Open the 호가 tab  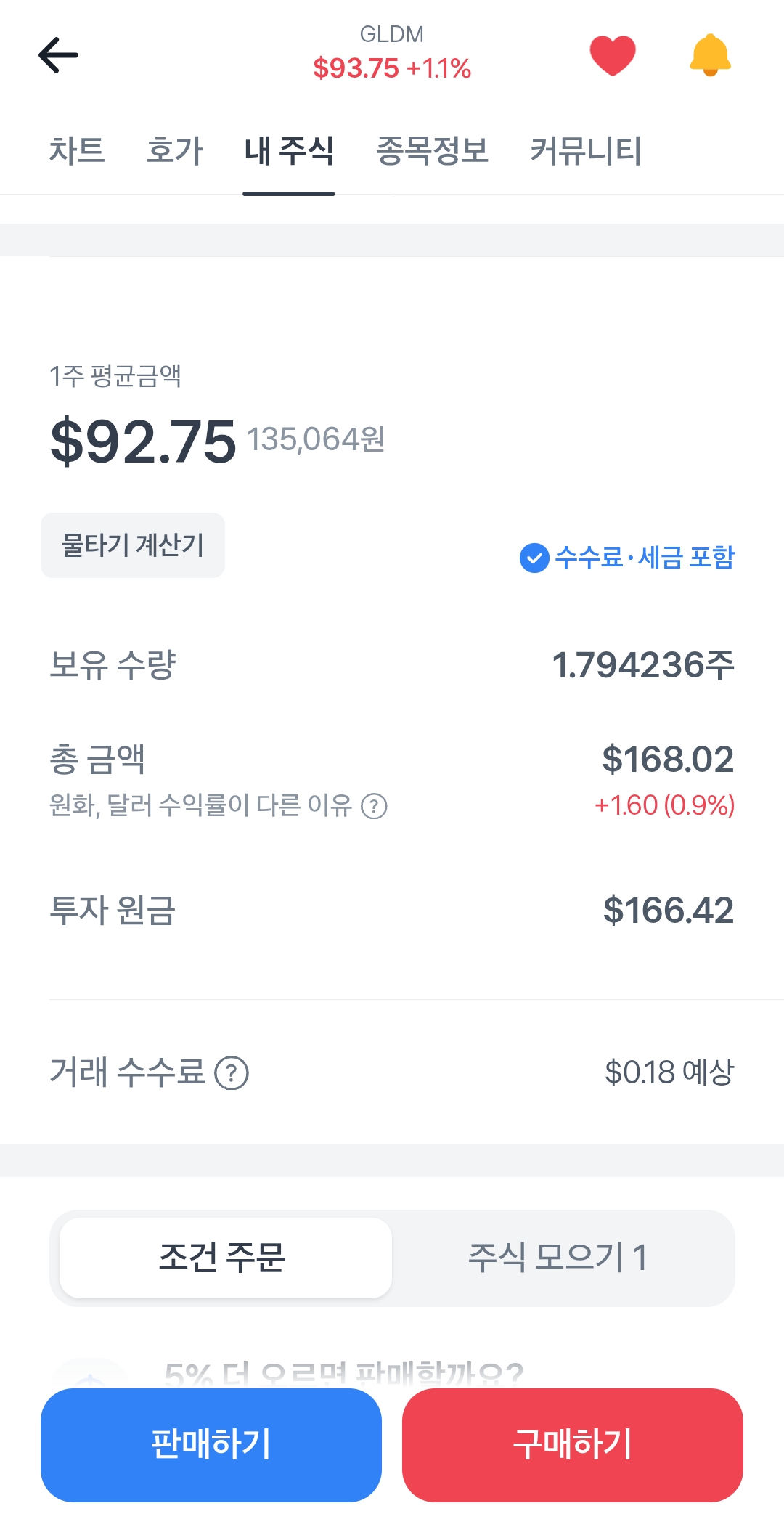(174, 151)
